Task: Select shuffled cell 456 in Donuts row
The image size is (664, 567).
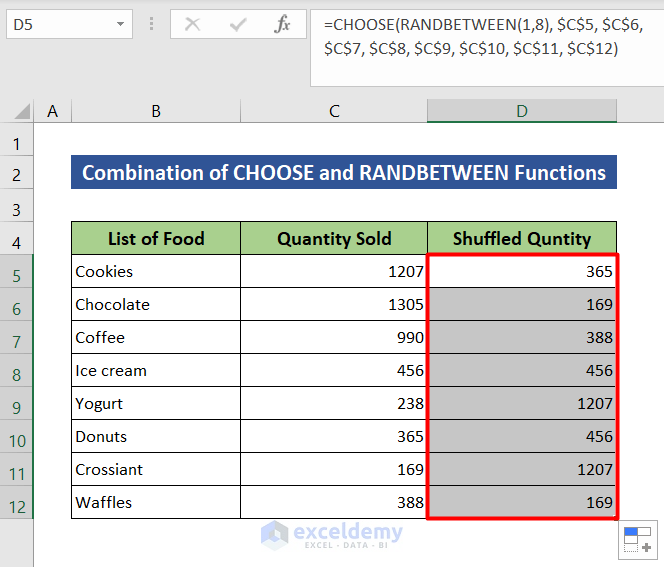Action: [522, 437]
